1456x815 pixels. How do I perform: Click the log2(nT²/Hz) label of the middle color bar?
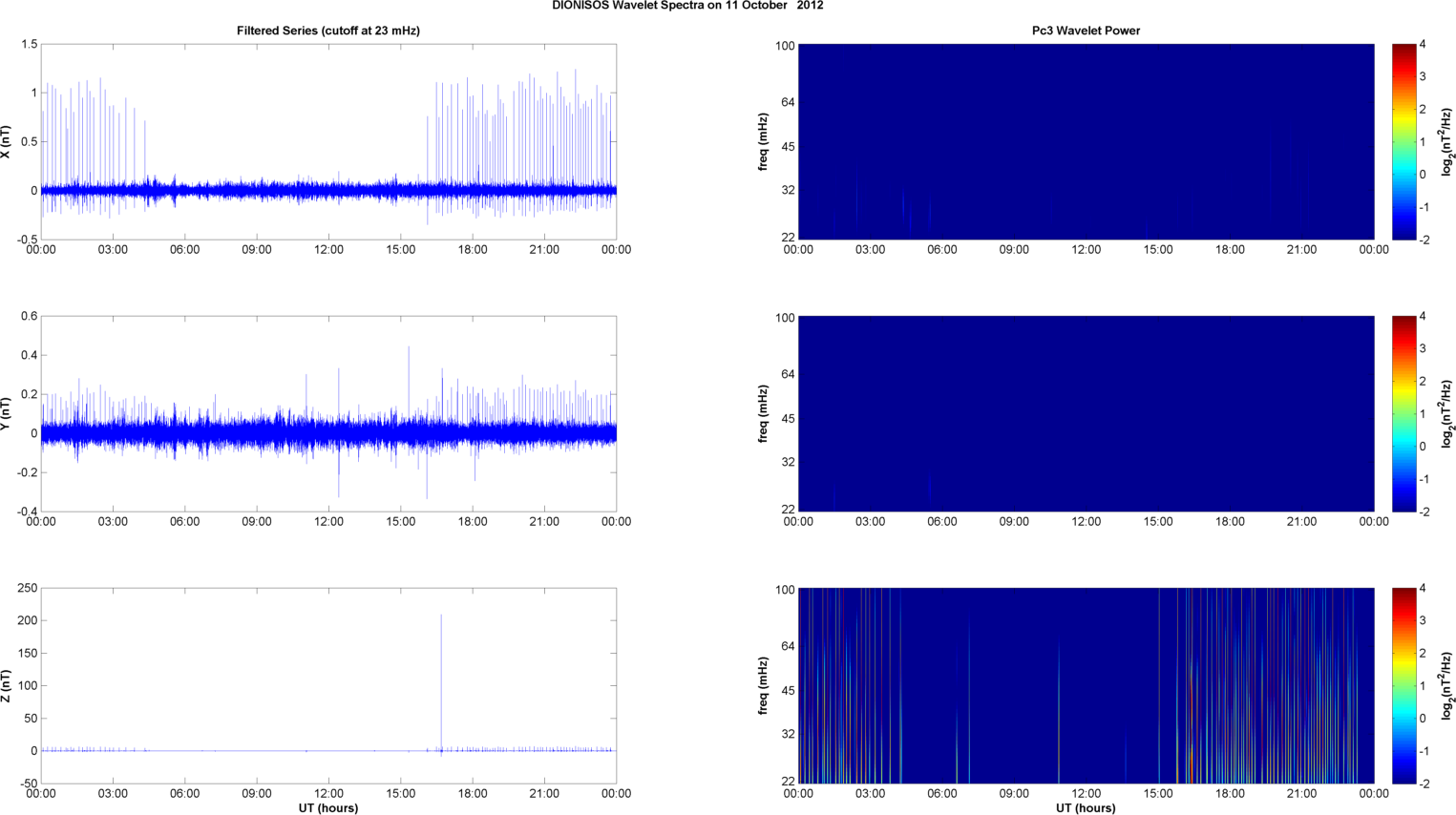pos(1447,414)
